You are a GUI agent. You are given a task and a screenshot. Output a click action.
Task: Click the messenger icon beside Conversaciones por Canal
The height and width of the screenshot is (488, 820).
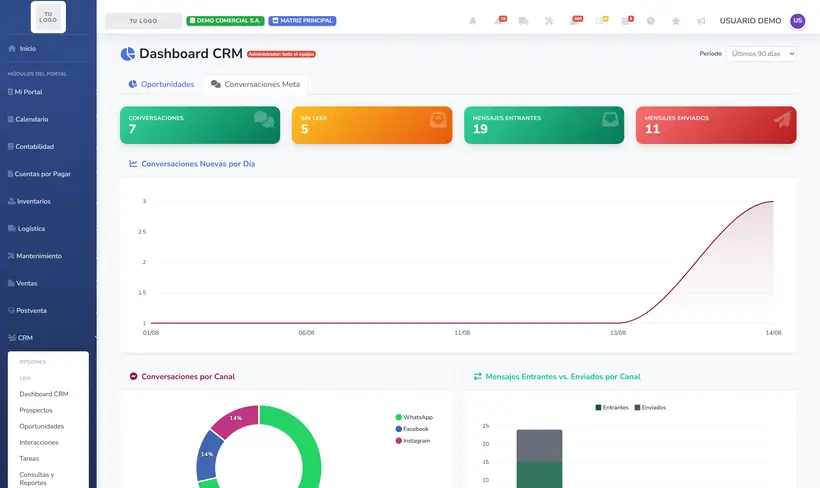(133, 376)
